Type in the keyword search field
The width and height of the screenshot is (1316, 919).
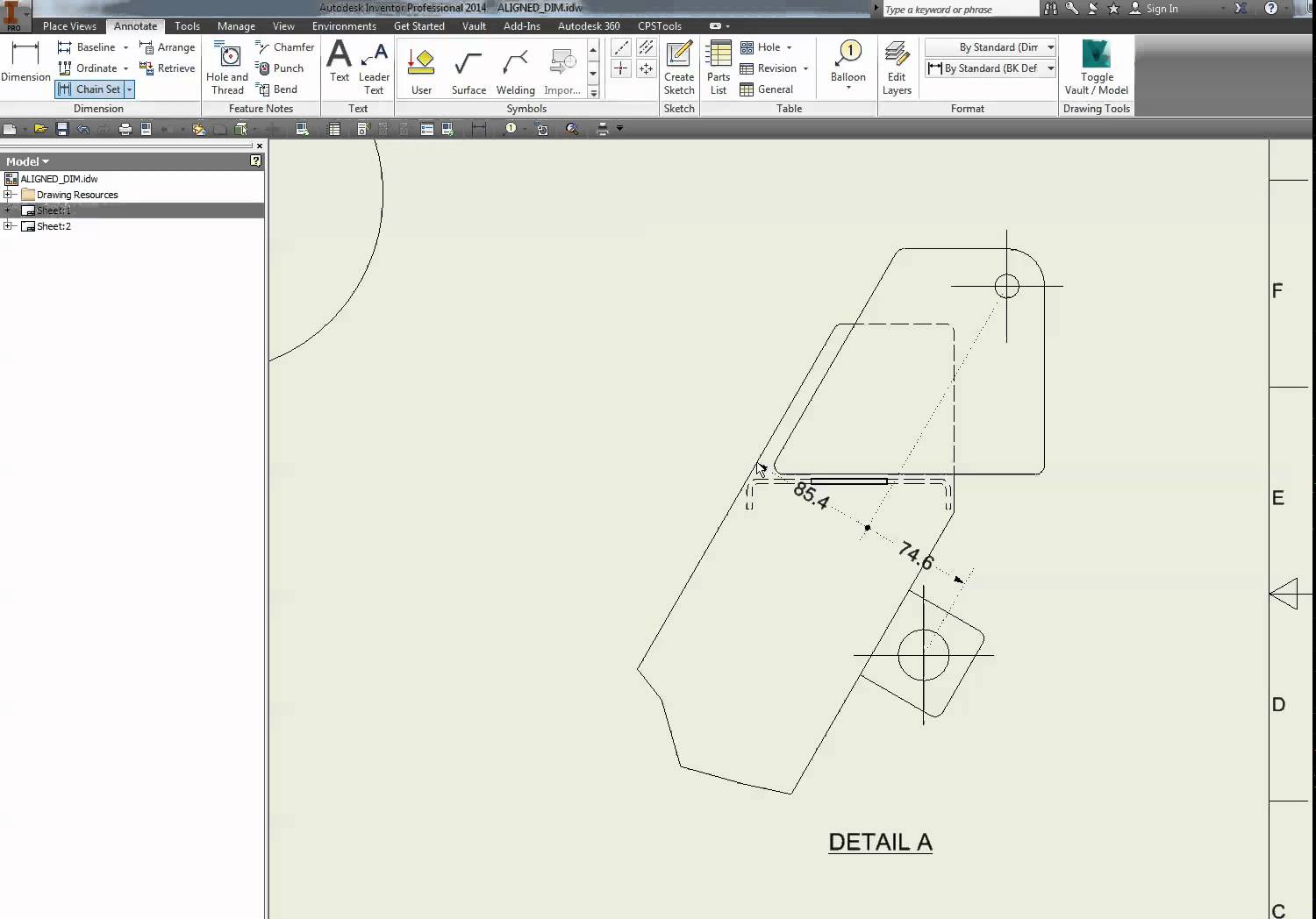pyautogui.click(x=958, y=10)
